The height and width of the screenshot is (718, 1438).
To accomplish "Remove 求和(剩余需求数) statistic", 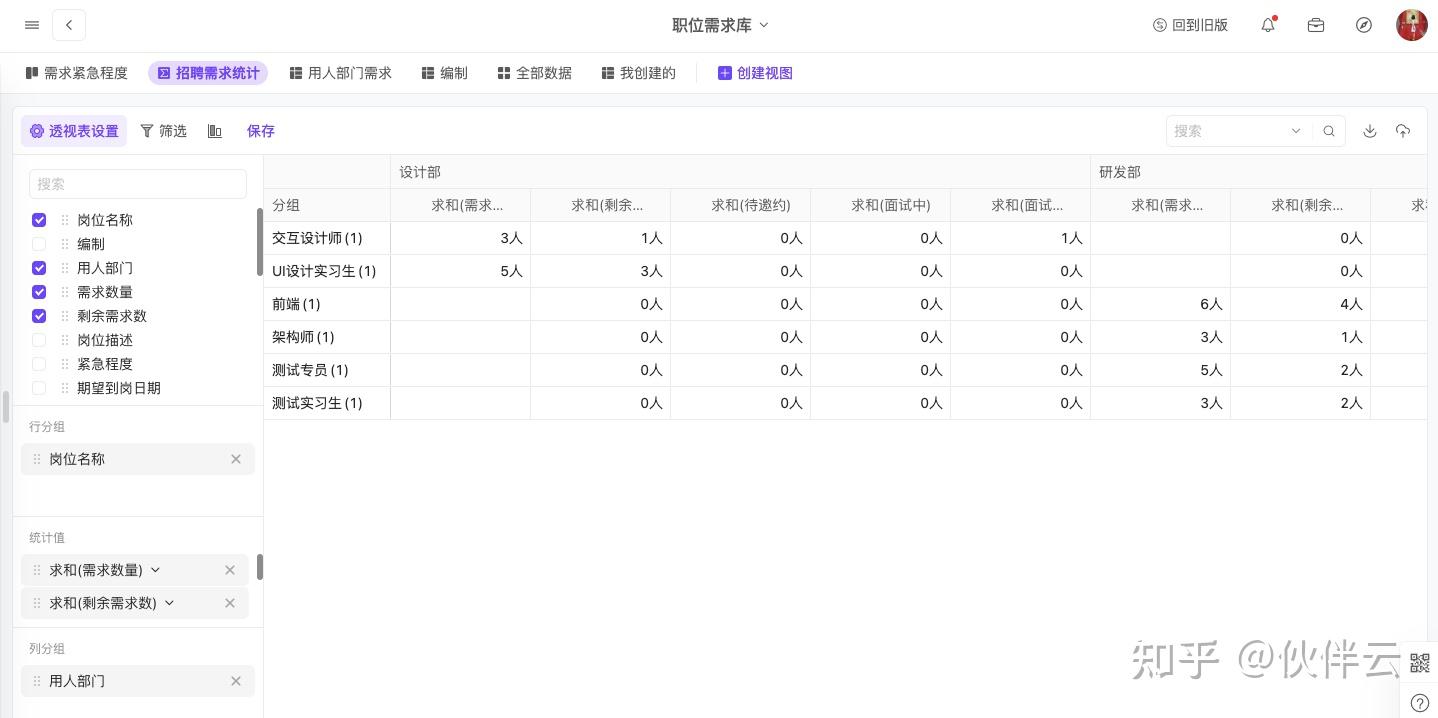I will click(230, 603).
